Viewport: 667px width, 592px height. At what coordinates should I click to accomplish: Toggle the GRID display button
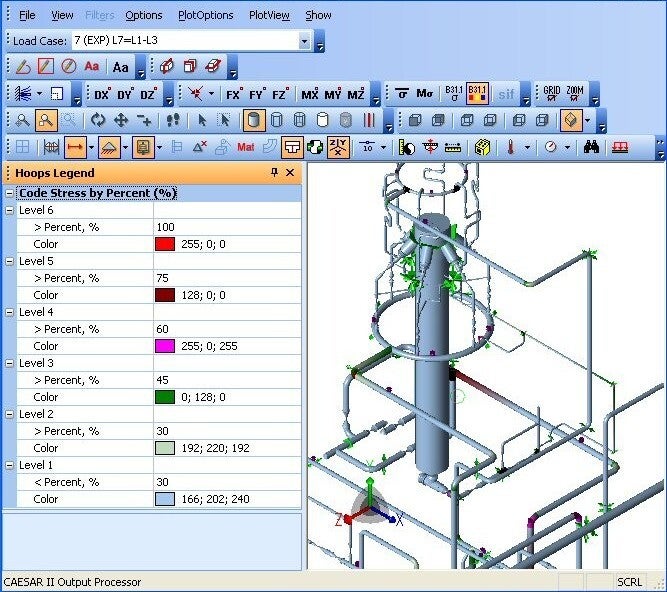[x=551, y=94]
